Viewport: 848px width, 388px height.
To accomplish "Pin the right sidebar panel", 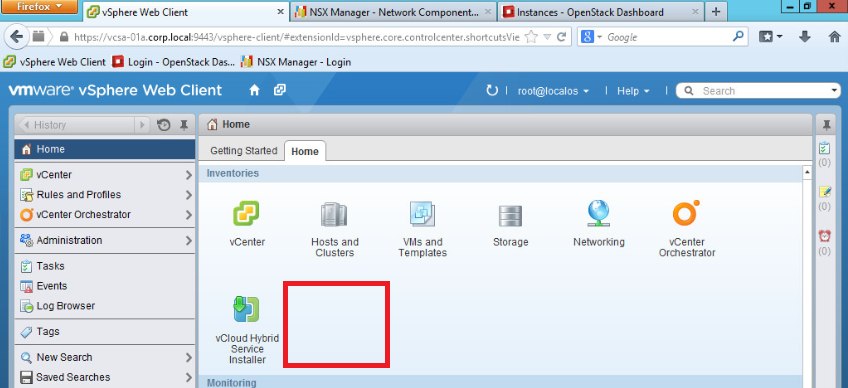I will point(826,125).
